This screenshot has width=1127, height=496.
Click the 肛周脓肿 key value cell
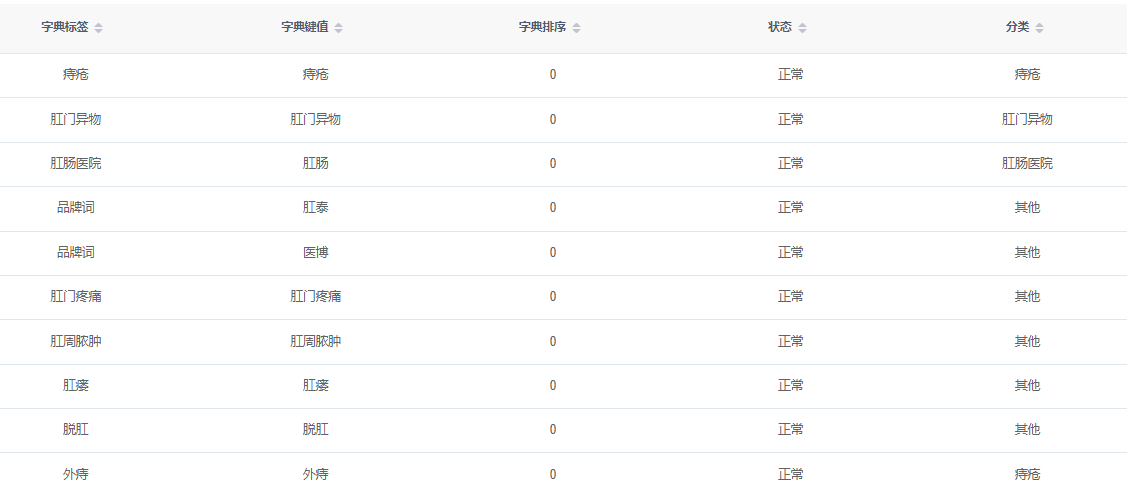click(316, 341)
